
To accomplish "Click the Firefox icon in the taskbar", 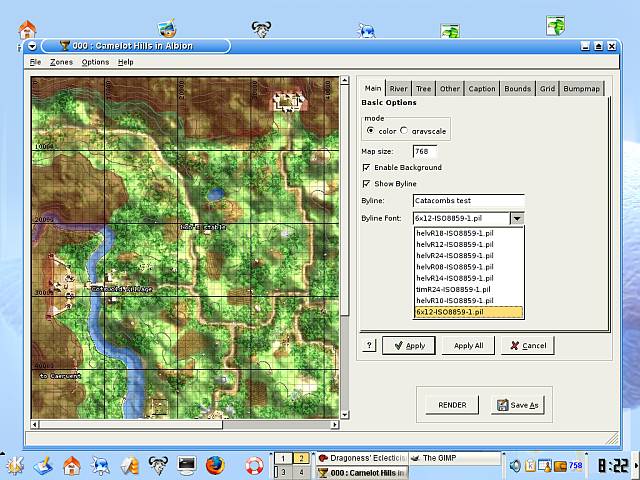I will coord(215,465).
